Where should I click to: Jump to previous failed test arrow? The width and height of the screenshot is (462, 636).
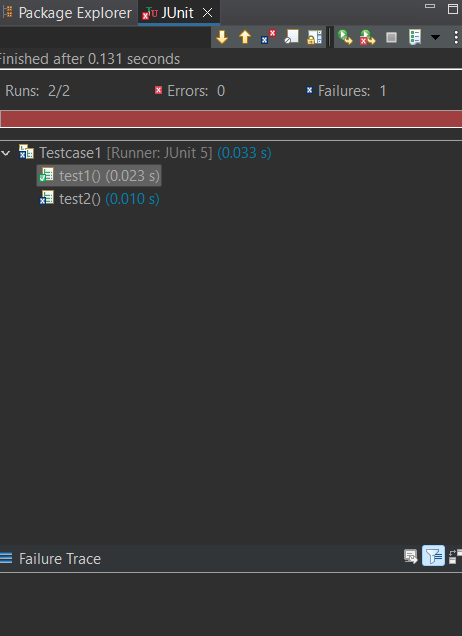(245, 37)
